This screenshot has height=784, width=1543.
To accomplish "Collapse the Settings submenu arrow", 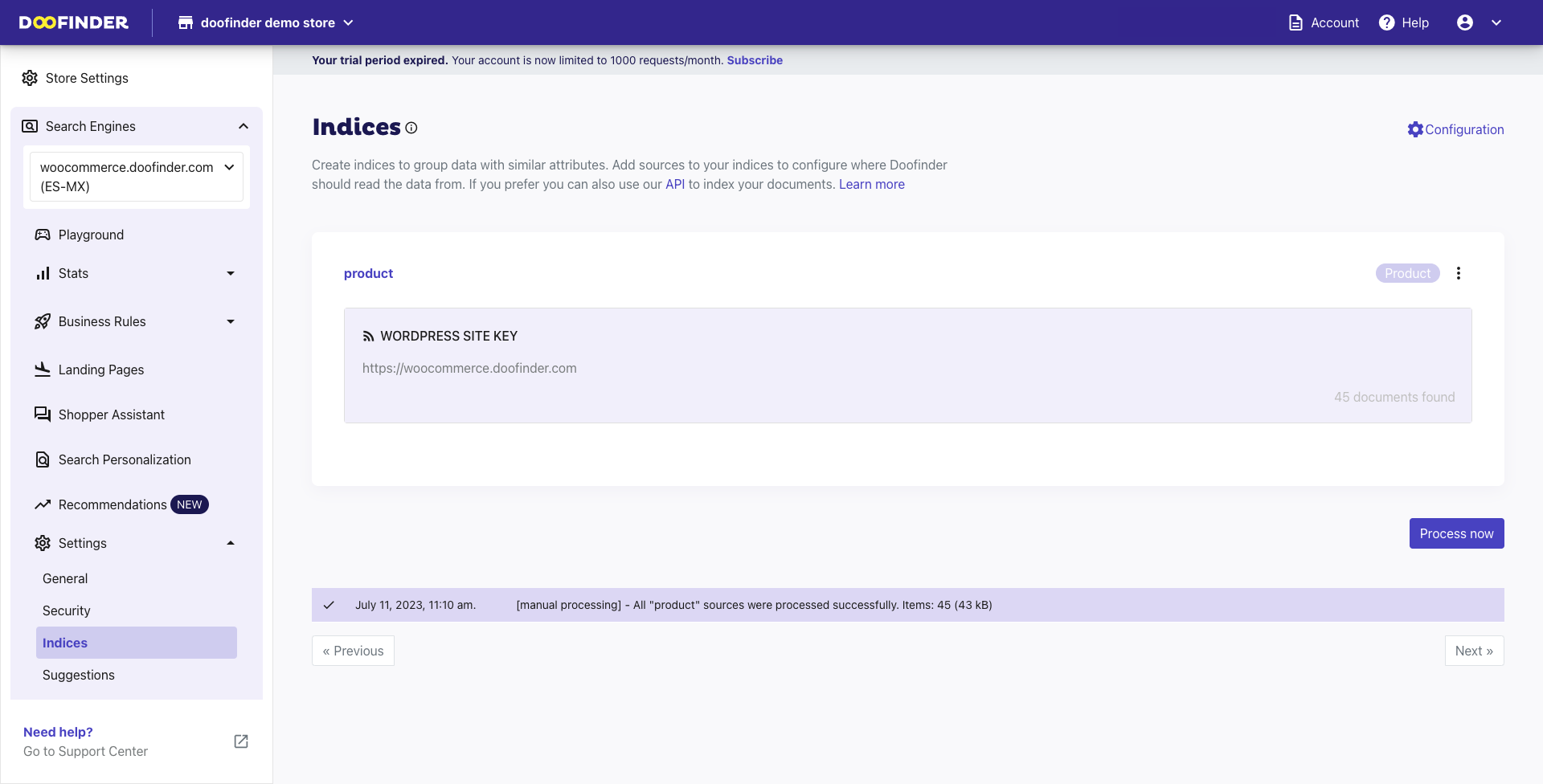I will pyautogui.click(x=231, y=543).
